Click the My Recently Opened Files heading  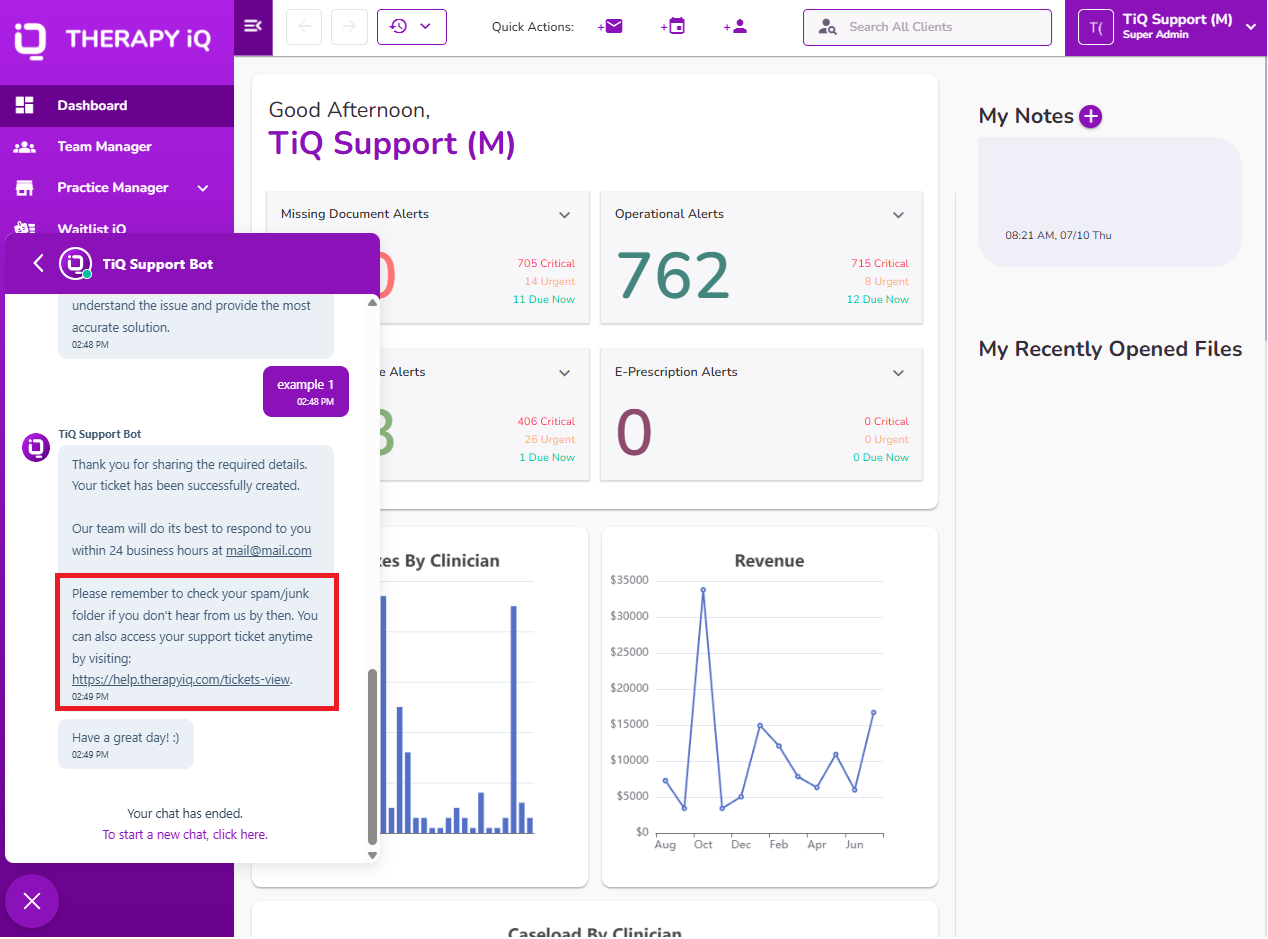(x=1110, y=349)
